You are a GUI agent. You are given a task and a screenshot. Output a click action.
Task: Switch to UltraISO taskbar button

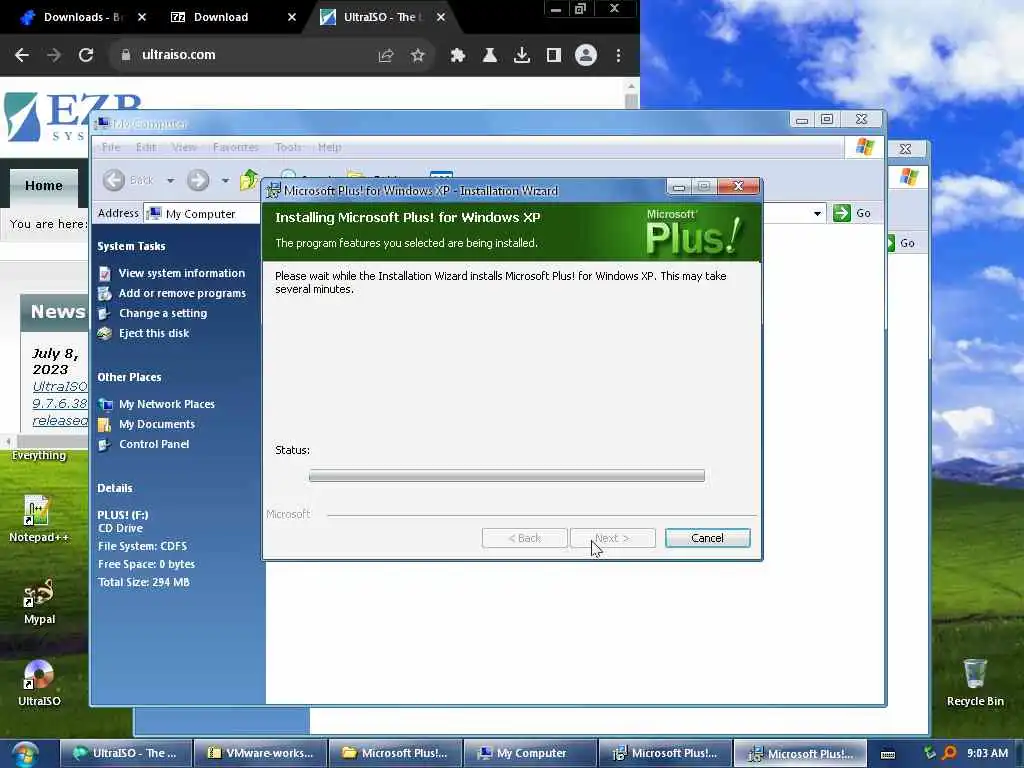click(x=127, y=754)
